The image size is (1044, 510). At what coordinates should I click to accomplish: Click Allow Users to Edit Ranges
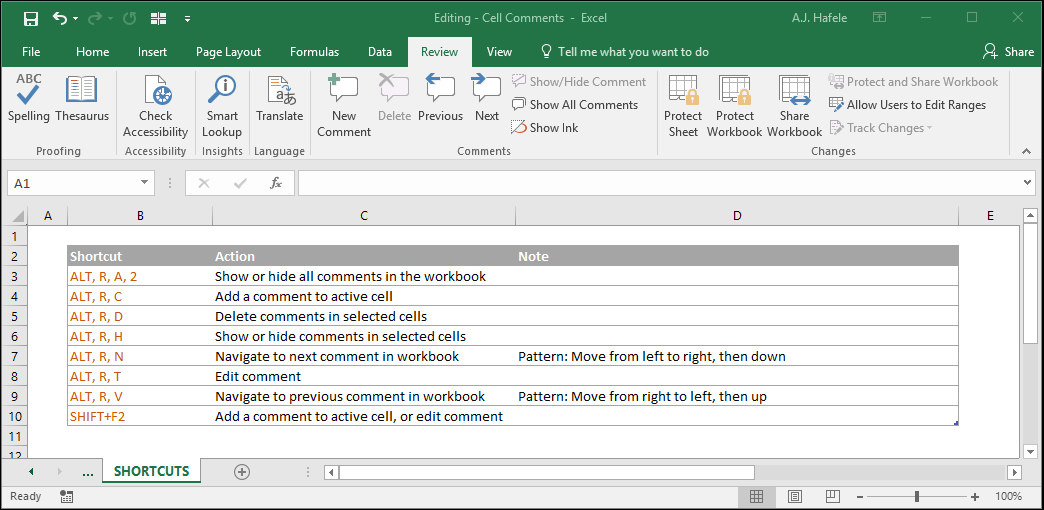point(907,105)
